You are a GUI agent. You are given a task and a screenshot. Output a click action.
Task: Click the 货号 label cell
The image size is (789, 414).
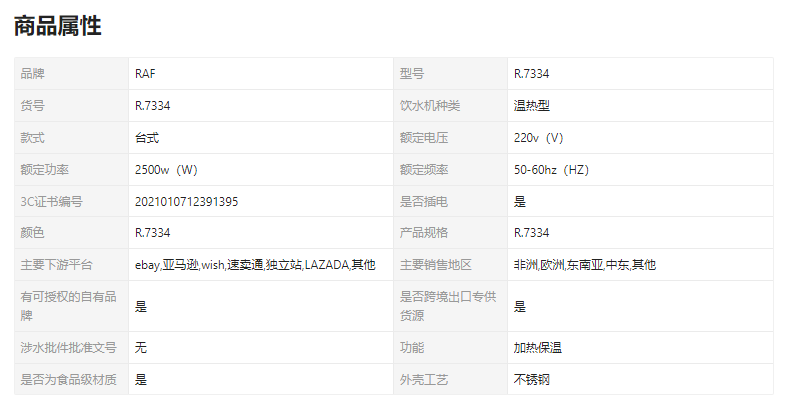pos(33,105)
